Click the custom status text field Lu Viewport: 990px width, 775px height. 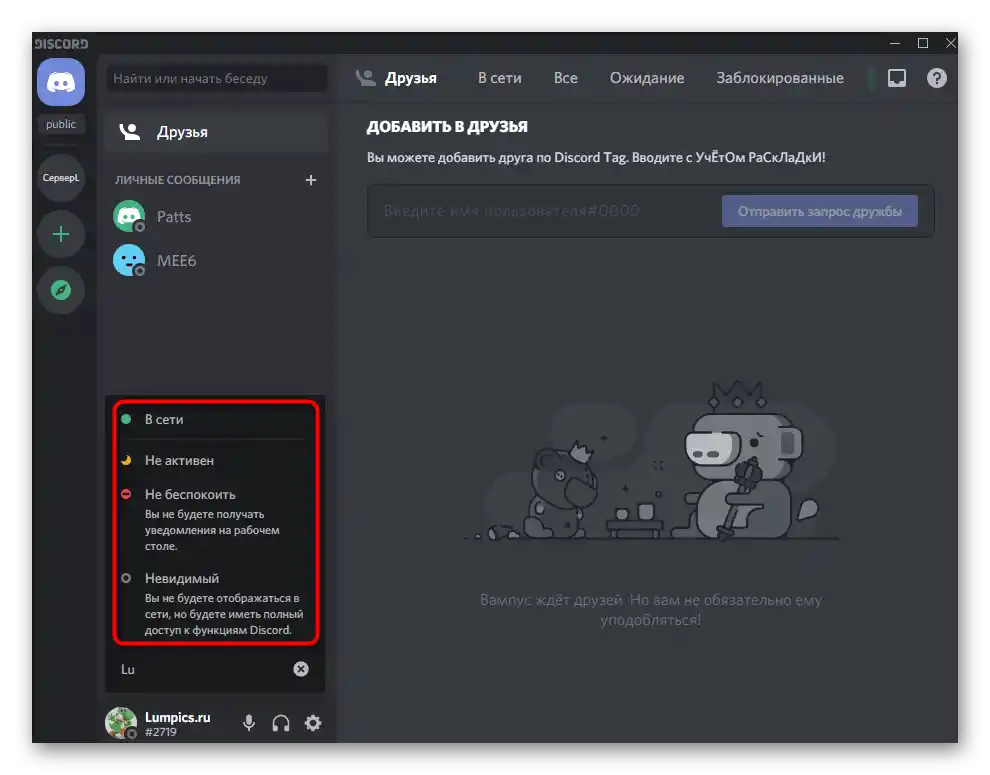pos(202,669)
